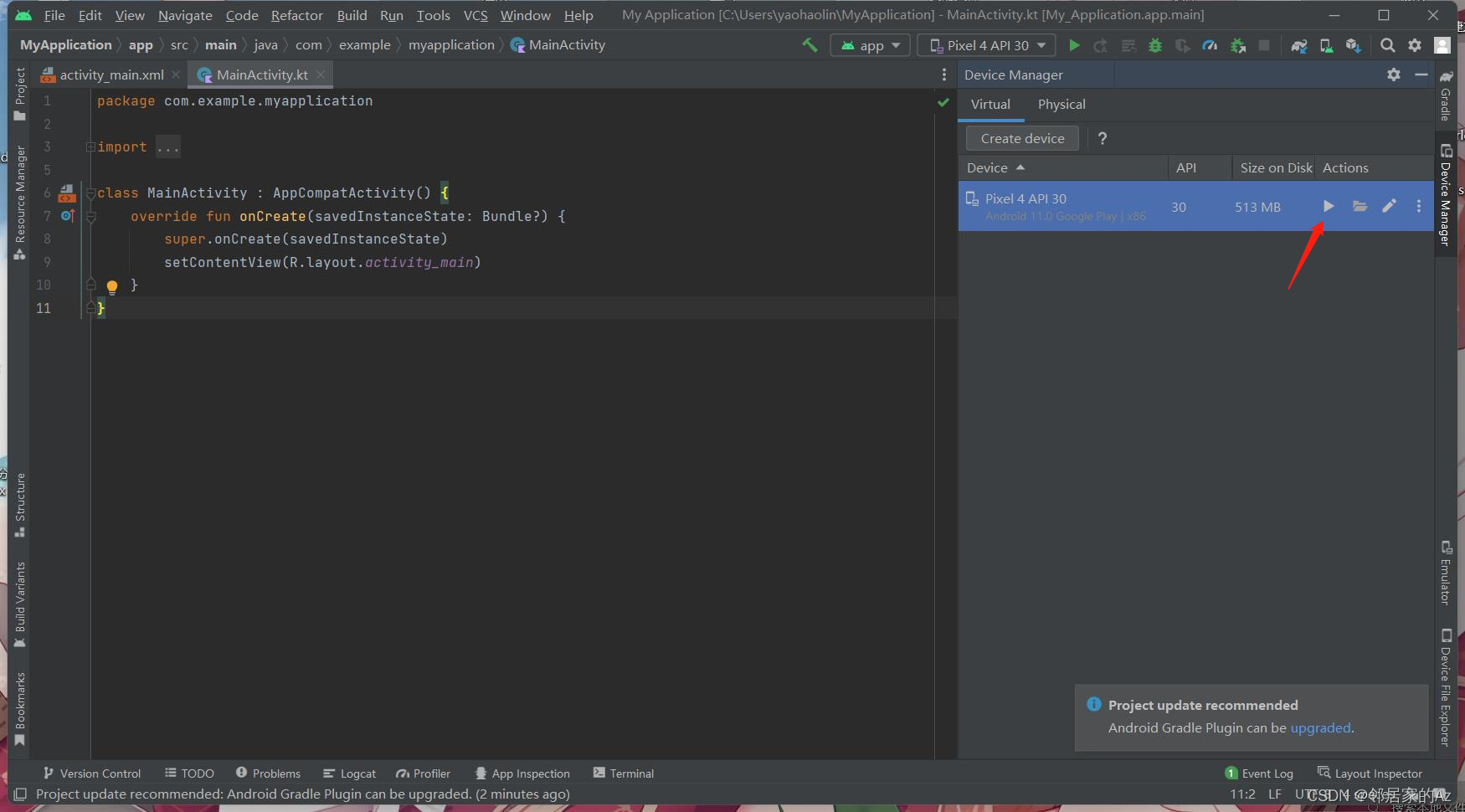Toggle the Device File Explorer tool window
1465x812 pixels.
point(1446,687)
